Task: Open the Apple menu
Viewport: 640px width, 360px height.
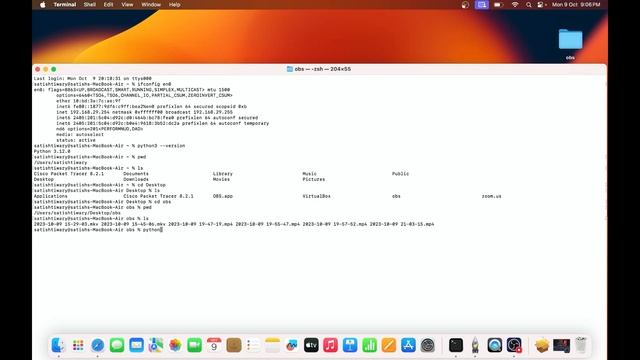Action: coord(43,4)
